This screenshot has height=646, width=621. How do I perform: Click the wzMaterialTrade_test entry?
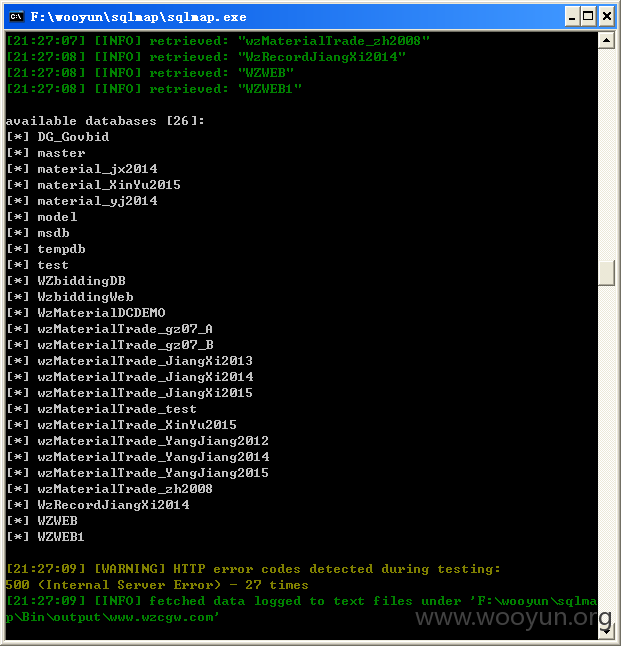click(x=101, y=409)
